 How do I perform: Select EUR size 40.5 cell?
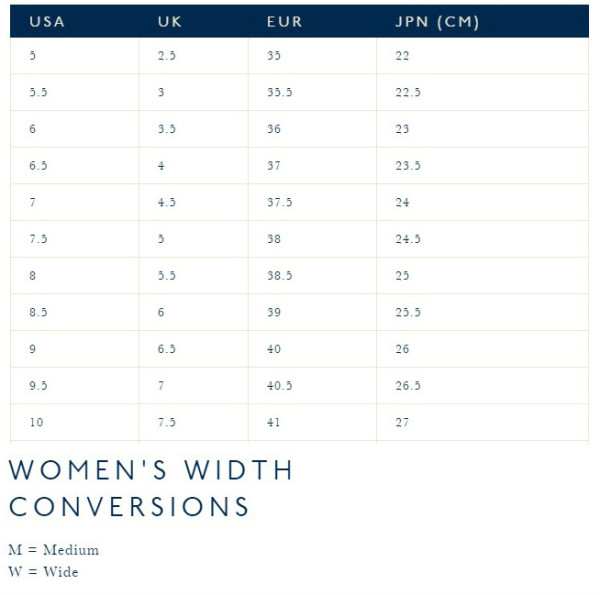(312, 386)
